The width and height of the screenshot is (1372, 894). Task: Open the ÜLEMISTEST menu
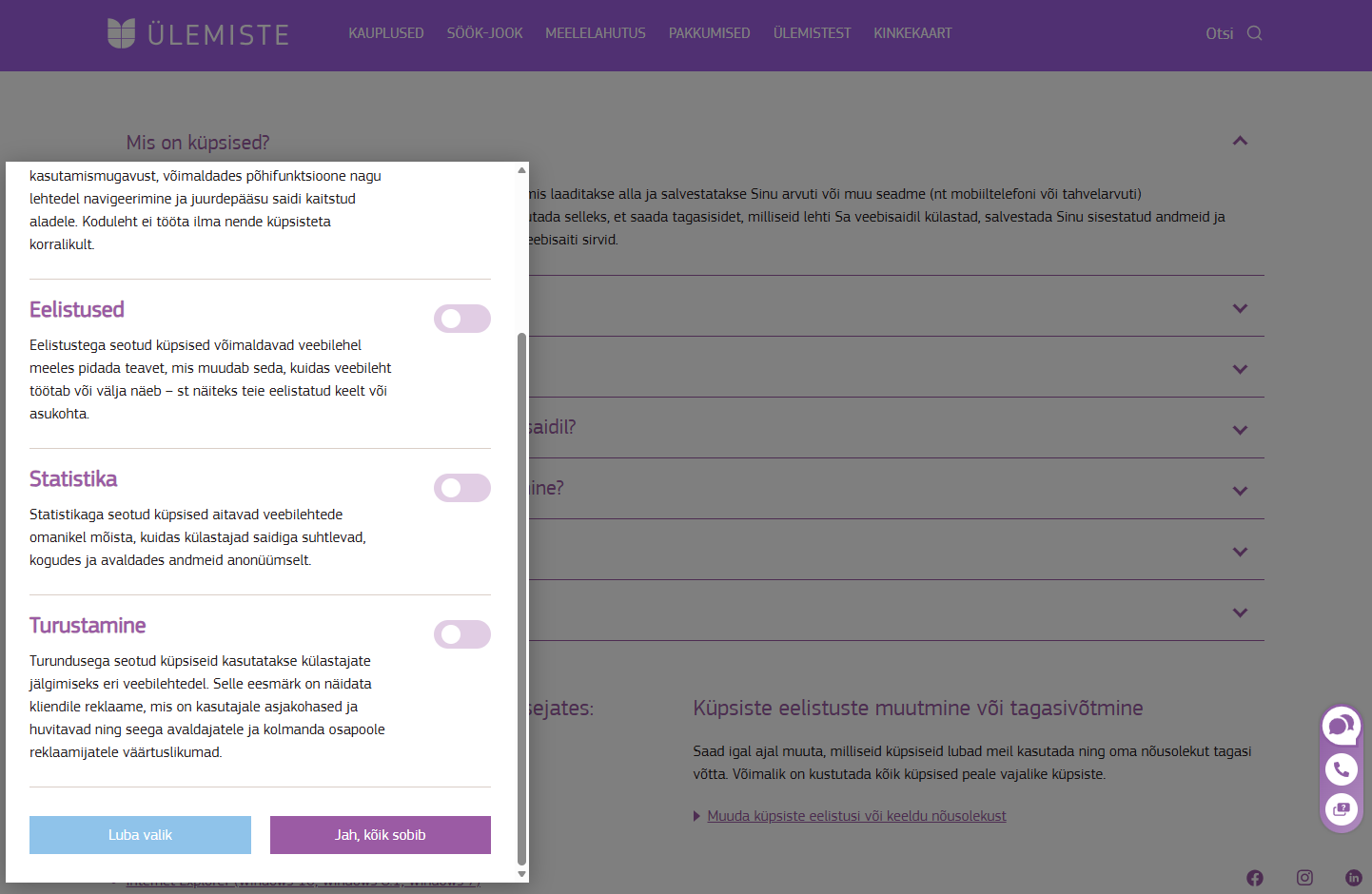[813, 33]
